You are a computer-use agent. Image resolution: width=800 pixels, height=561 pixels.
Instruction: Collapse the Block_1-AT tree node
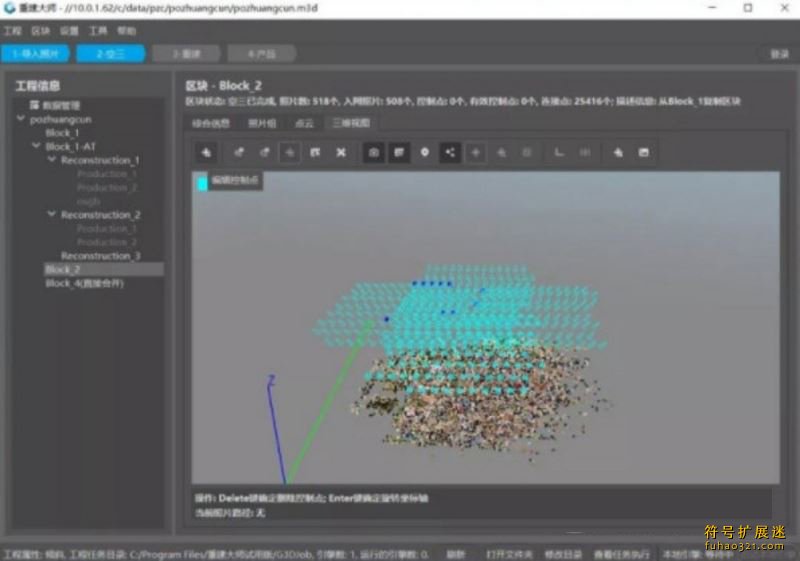point(37,146)
